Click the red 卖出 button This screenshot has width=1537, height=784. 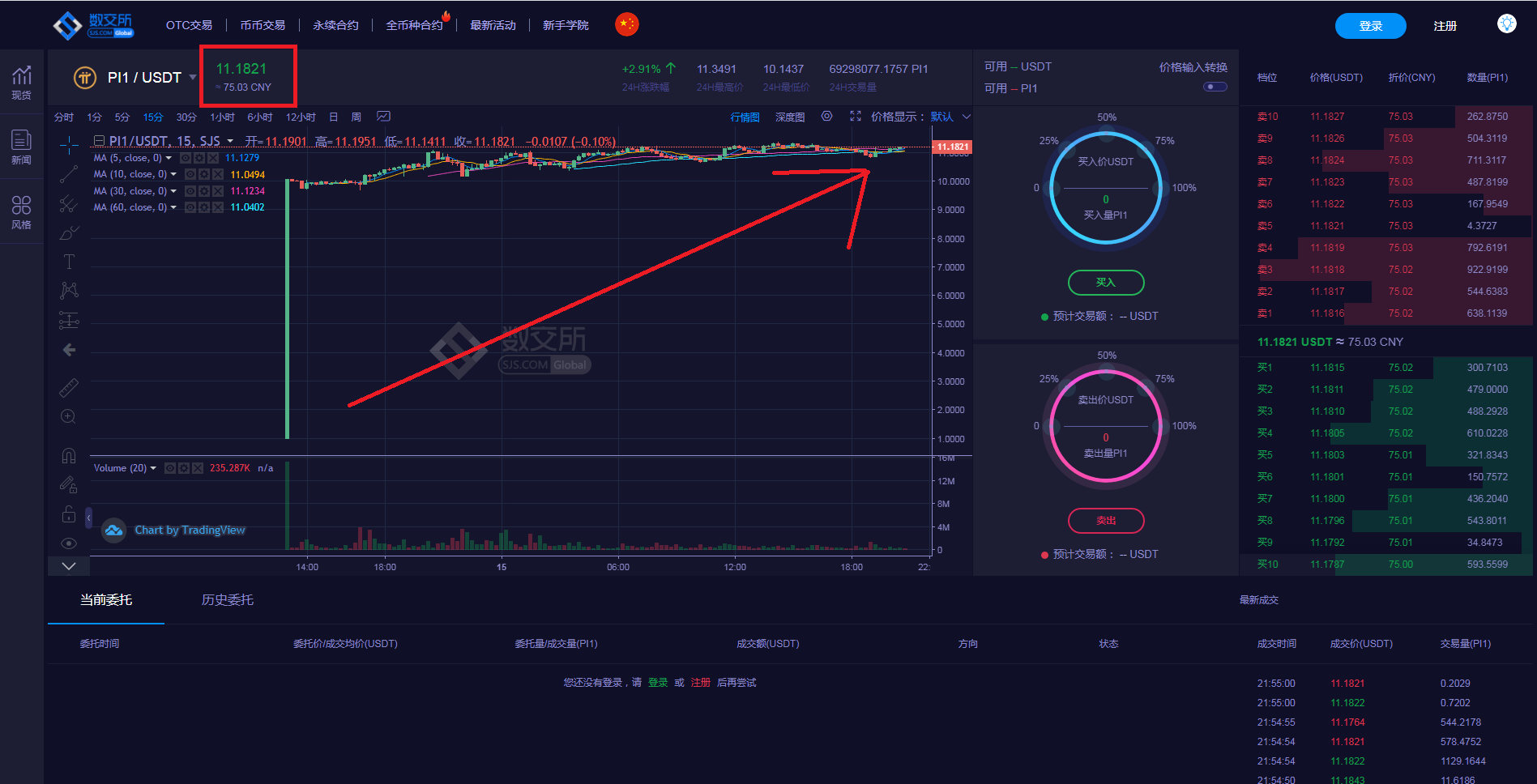click(x=1106, y=521)
